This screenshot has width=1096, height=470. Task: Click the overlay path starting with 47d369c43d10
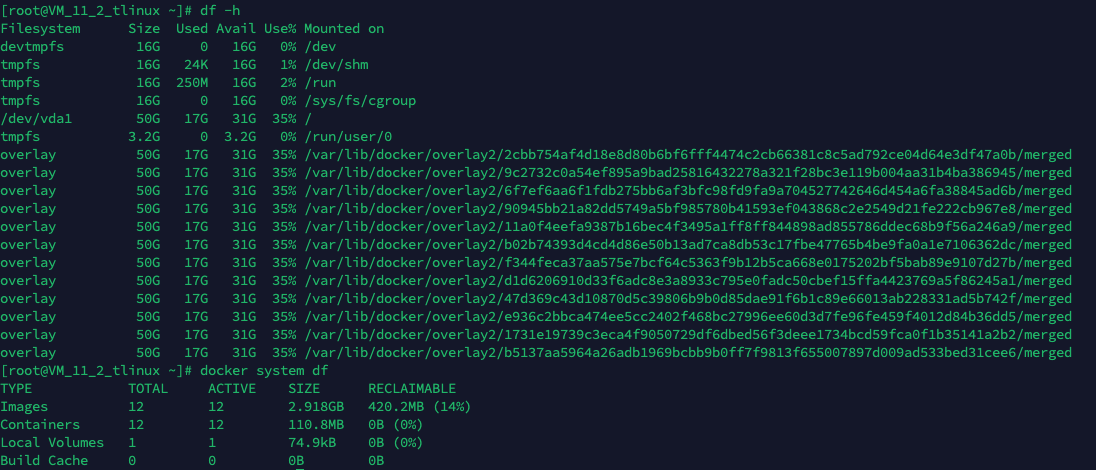688,299
